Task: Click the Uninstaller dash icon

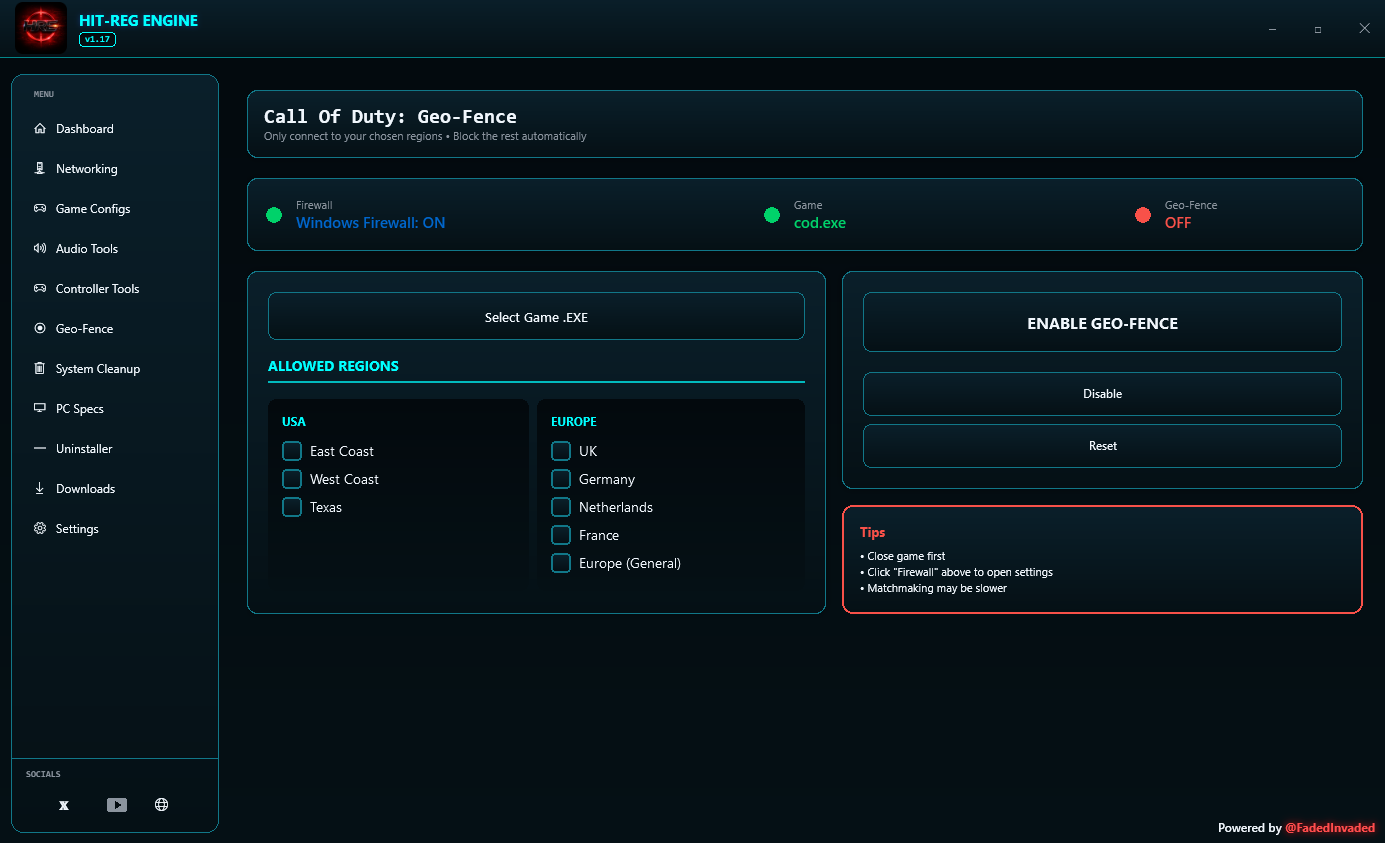Action: click(40, 449)
